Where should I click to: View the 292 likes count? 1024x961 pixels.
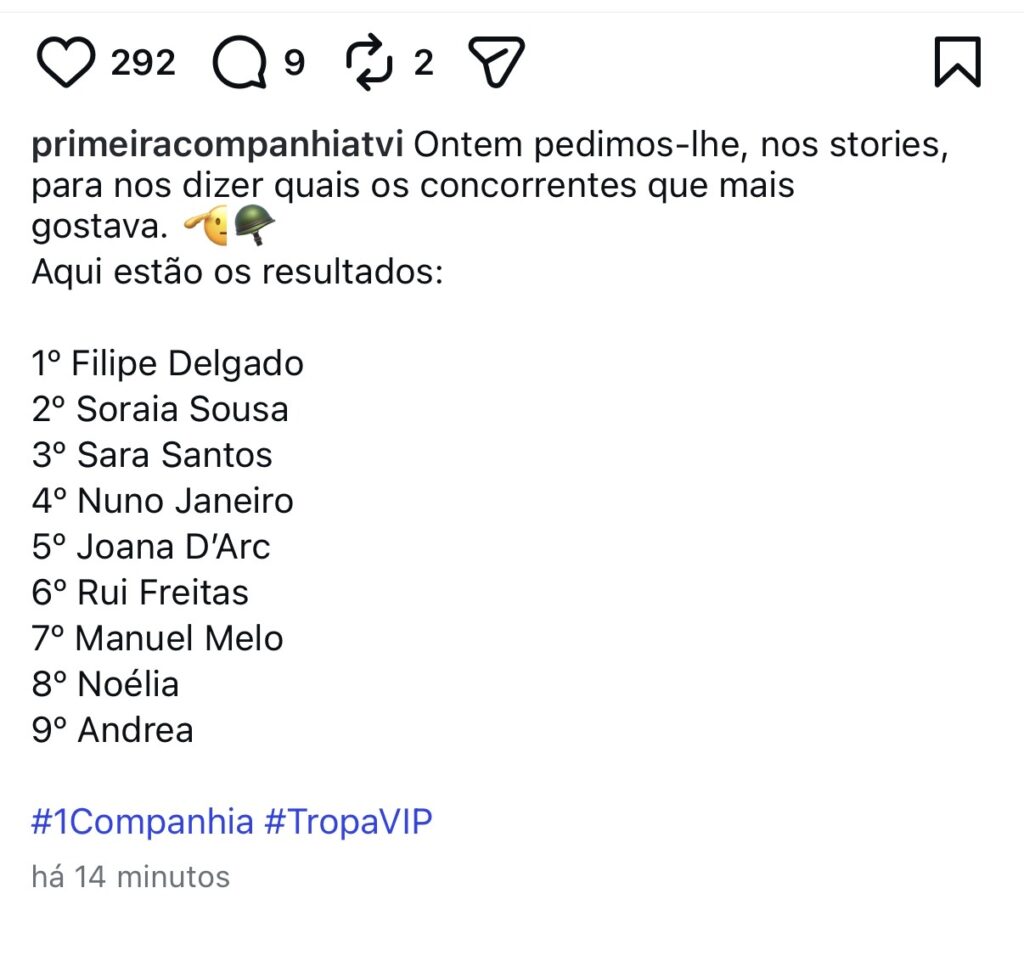[143, 64]
